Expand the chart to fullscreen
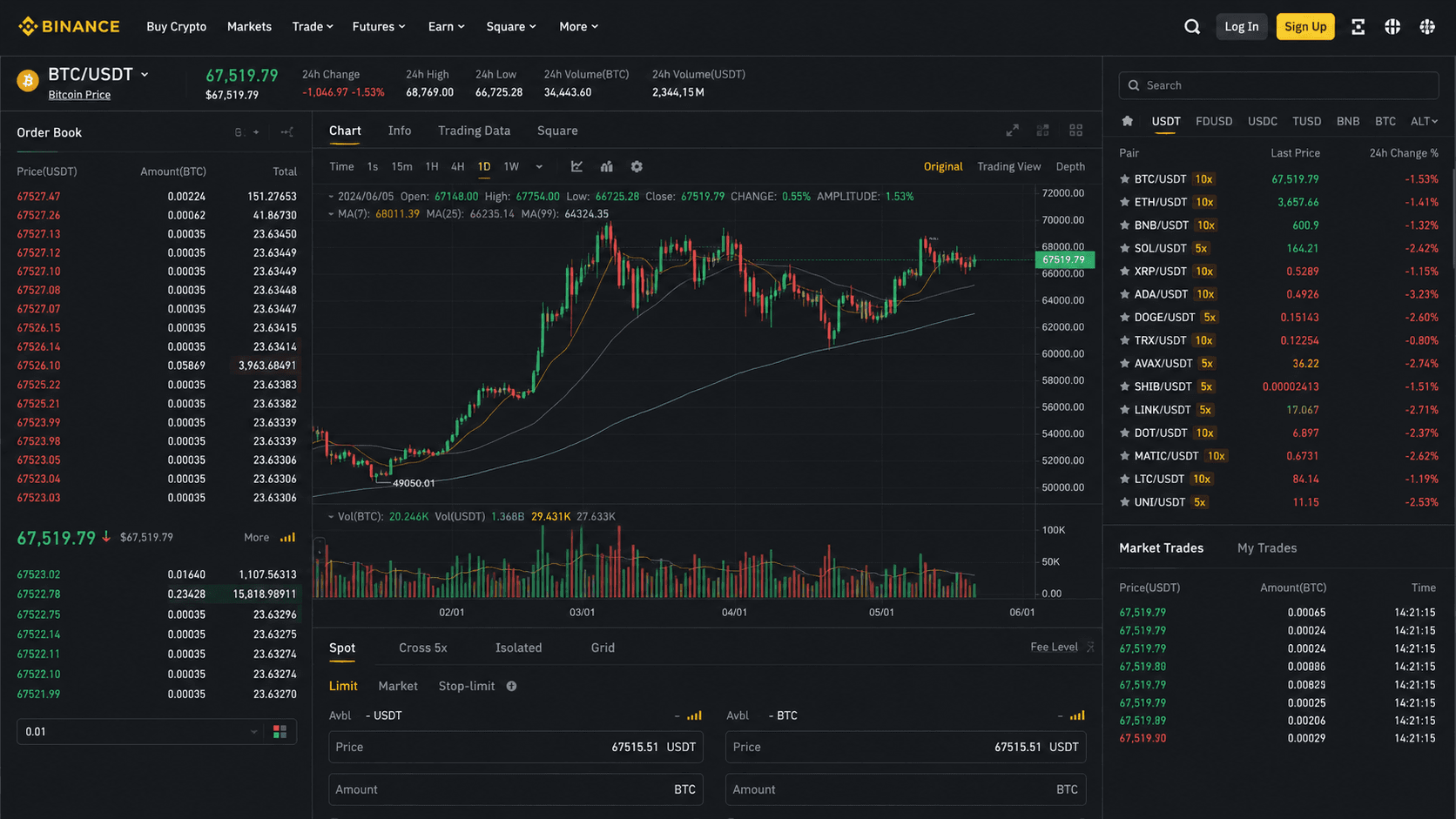The width and height of the screenshot is (1456, 819). pyautogui.click(x=1012, y=131)
